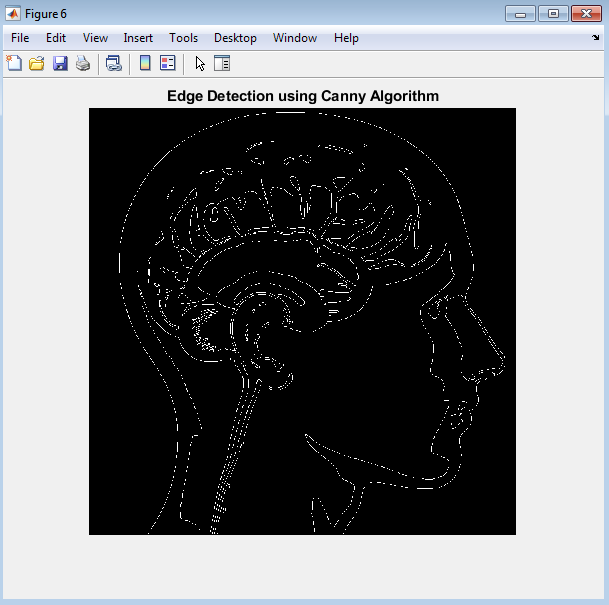This screenshot has height=605, width=609.
Task: Click the Open File folder icon
Action: (x=37, y=63)
